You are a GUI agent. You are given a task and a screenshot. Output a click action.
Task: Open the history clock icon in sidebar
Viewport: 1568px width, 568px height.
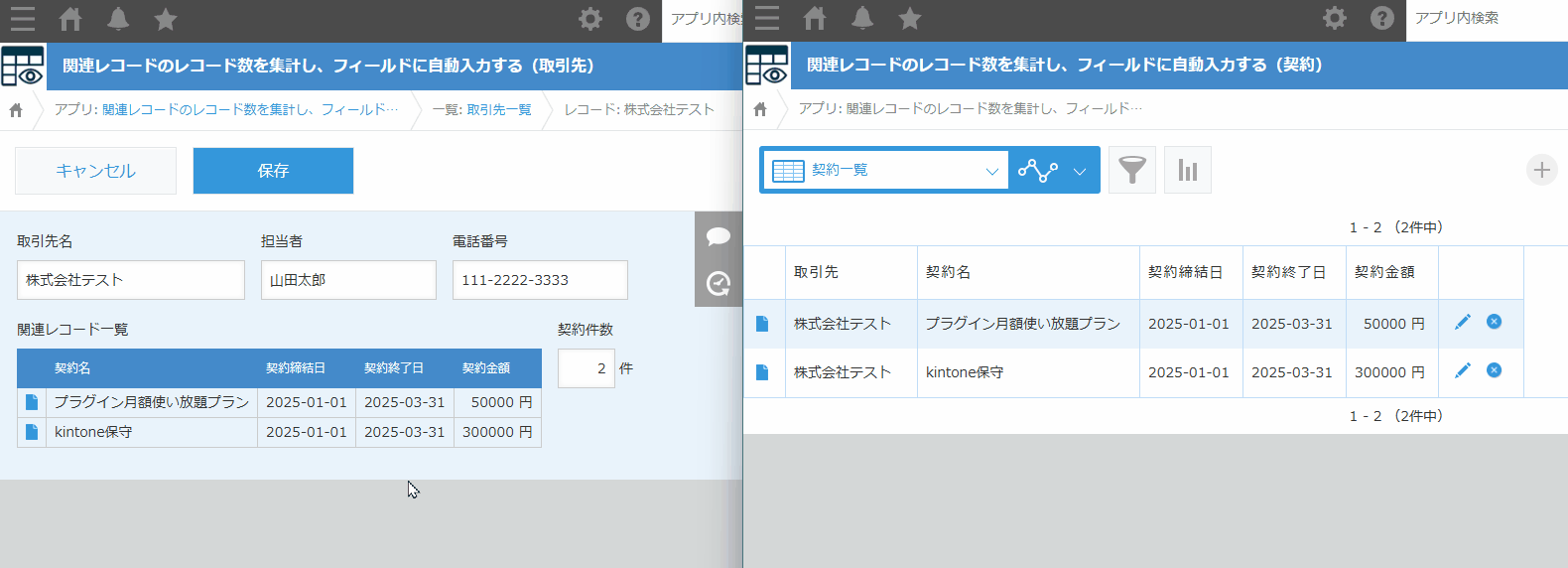[x=719, y=284]
